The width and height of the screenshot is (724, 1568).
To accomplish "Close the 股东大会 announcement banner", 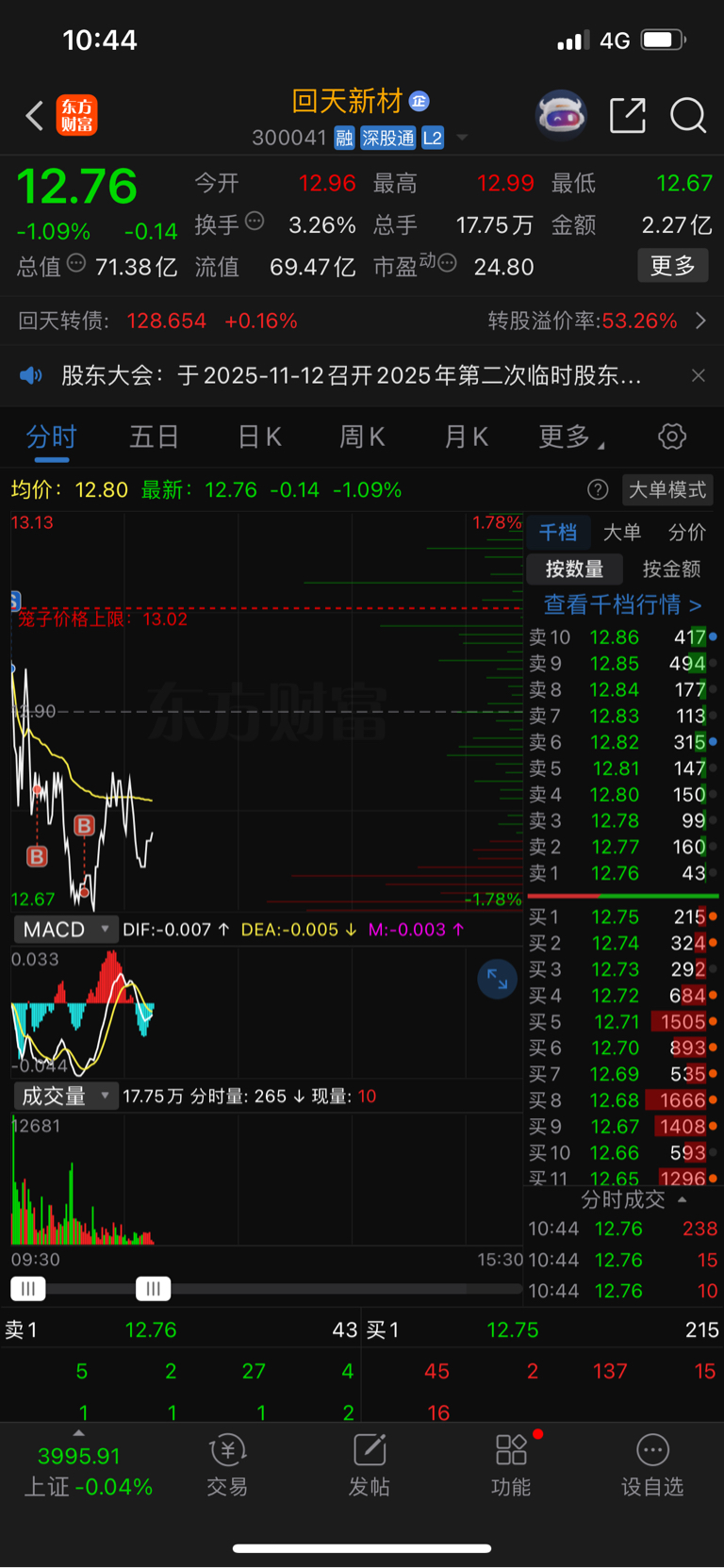I will click(698, 375).
